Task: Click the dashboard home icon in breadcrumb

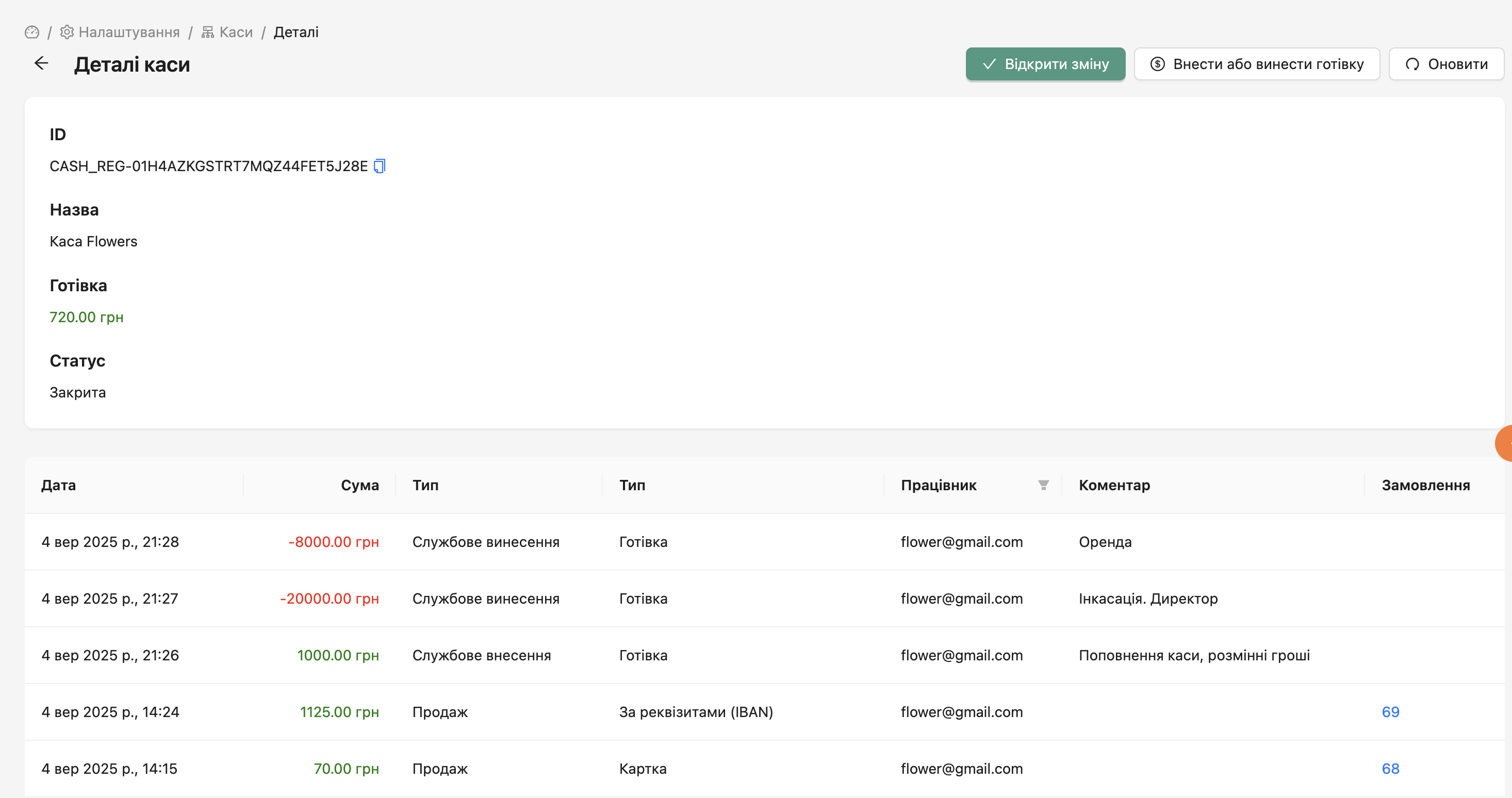Action: pyautogui.click(x=31, y=32)
